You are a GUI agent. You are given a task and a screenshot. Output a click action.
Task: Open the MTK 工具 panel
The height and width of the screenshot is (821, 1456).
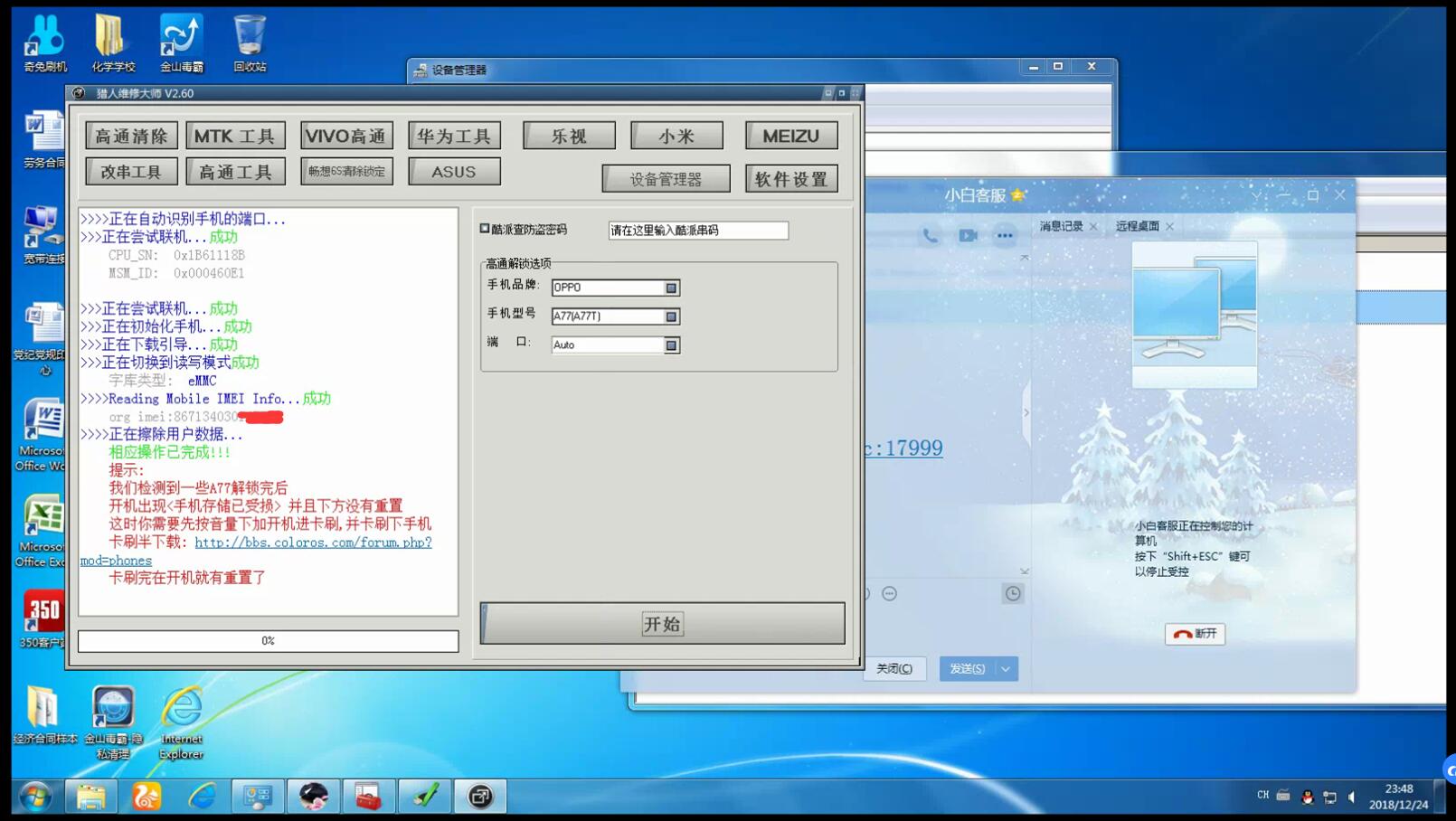tap(235, 136)
